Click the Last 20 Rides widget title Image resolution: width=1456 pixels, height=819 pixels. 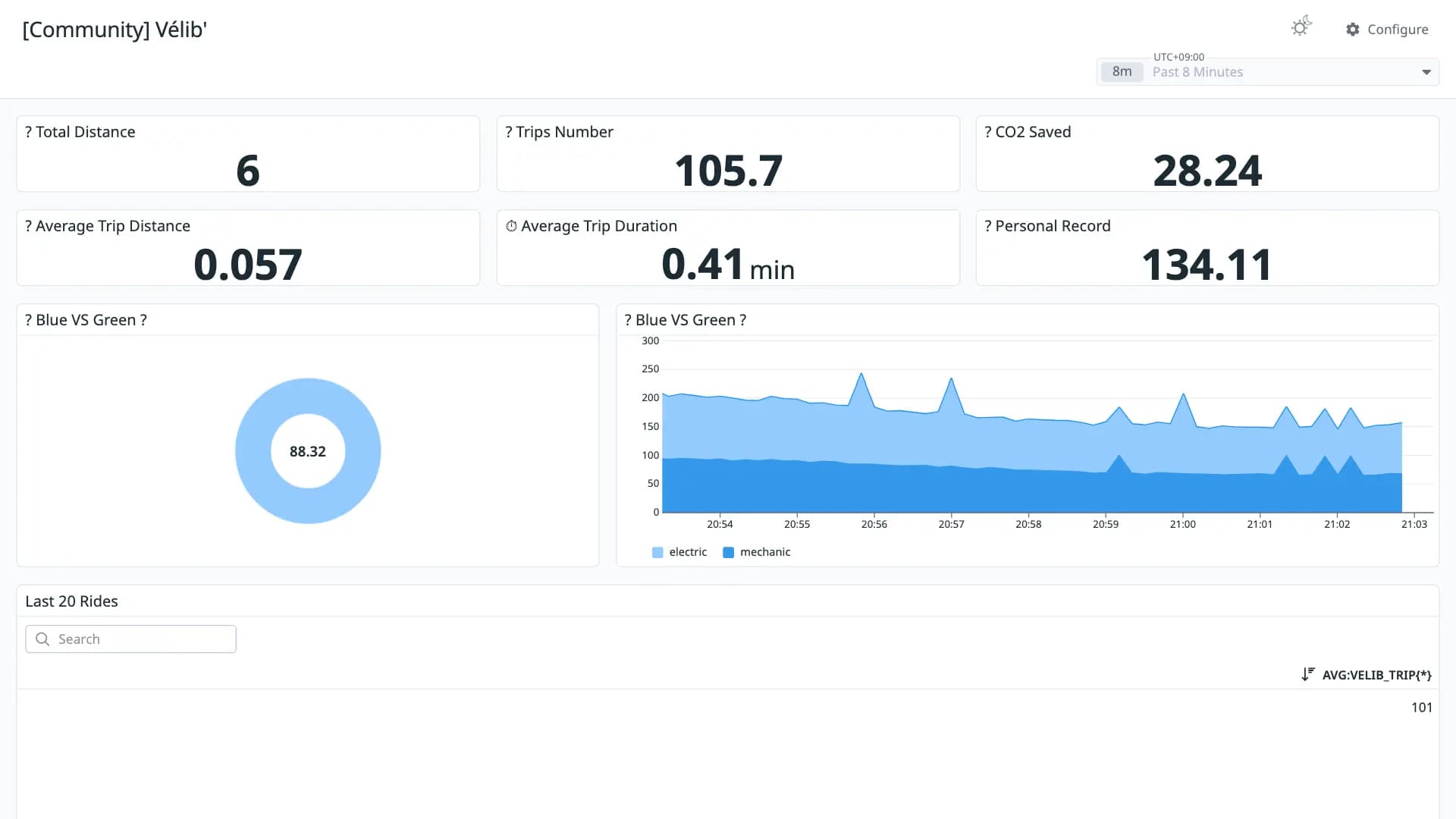point(72,601)
